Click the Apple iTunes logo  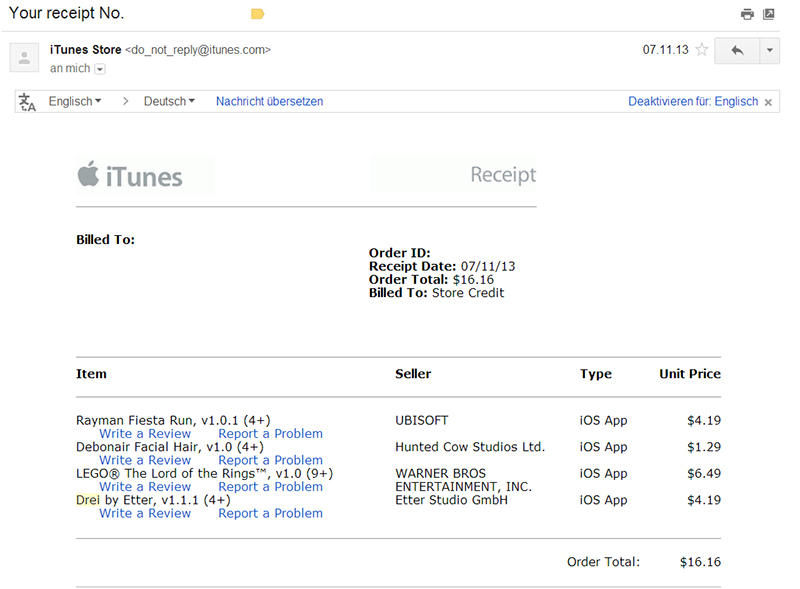pyautogui.click(x=130, y=176)
